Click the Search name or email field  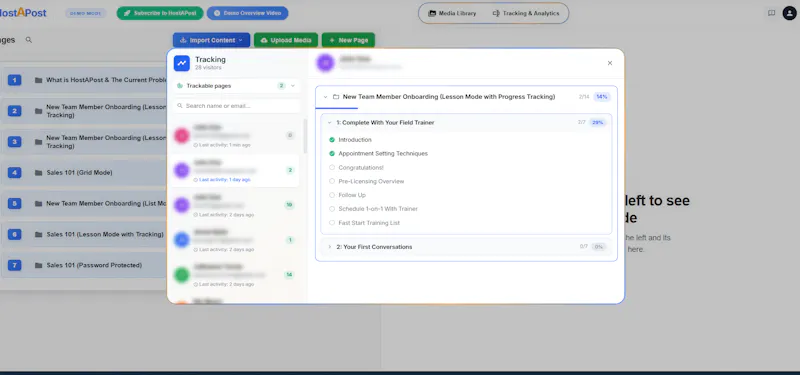click(236, 106)
